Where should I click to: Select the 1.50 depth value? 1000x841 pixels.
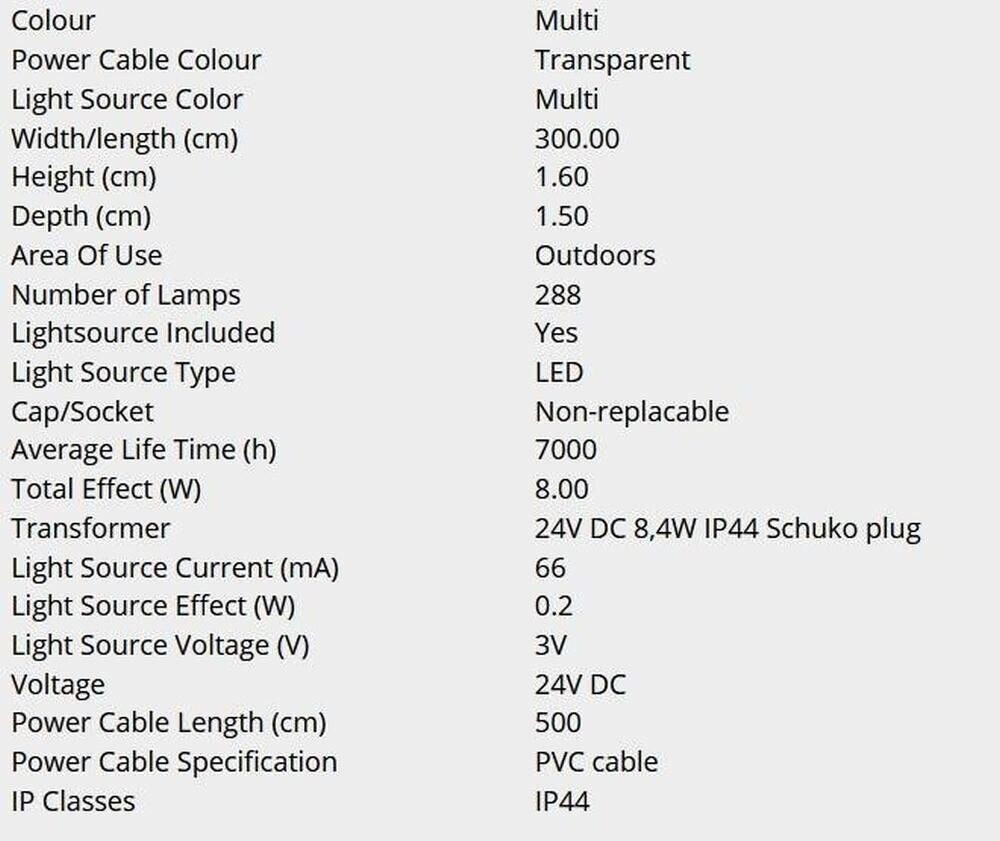tap(561, 216)
